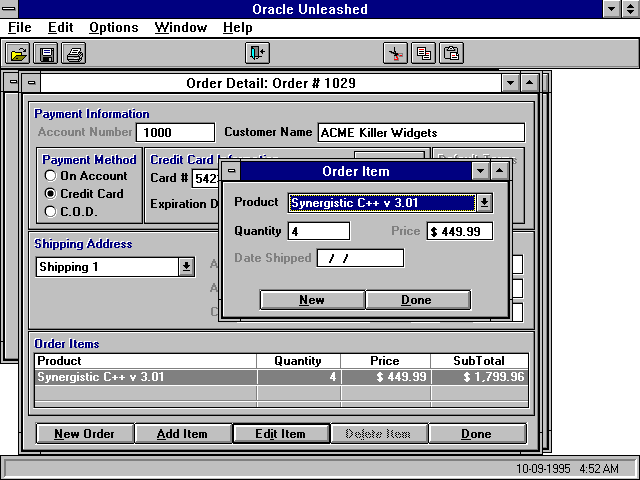Click the Add Item button

point(182,434)
